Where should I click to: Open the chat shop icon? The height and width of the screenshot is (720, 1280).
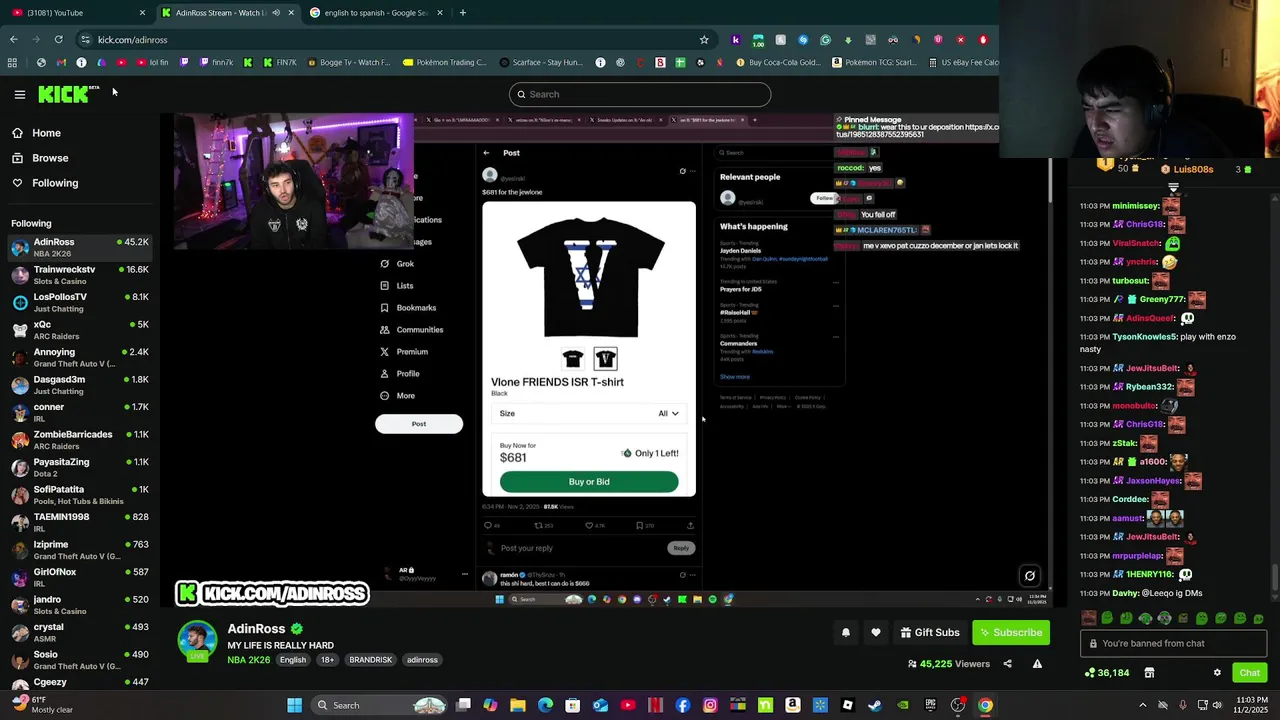coord(1149,673)
